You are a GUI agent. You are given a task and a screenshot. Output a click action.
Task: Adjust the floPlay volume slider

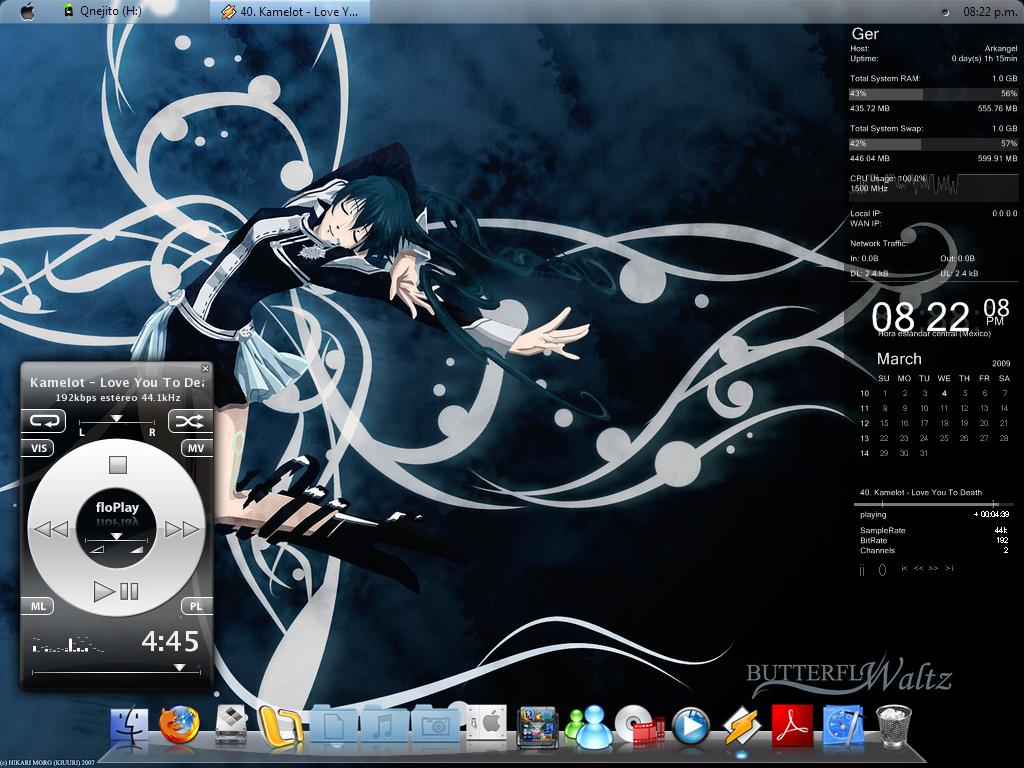click(x=117, y=539)
